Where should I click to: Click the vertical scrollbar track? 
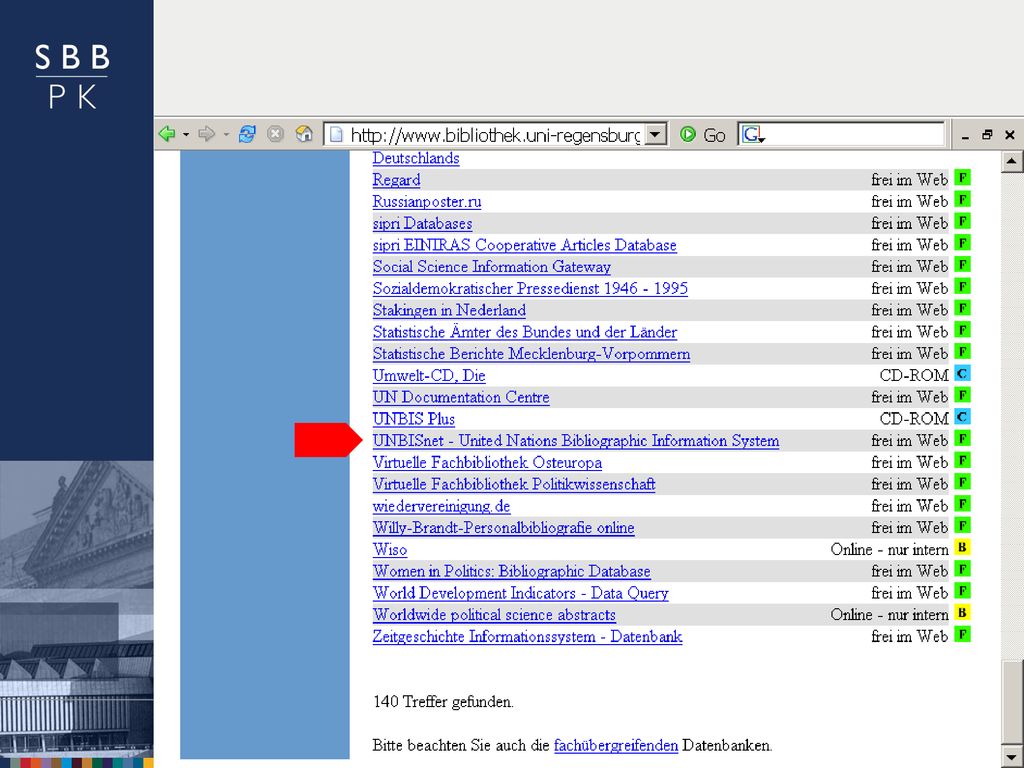pos(1012,418)
